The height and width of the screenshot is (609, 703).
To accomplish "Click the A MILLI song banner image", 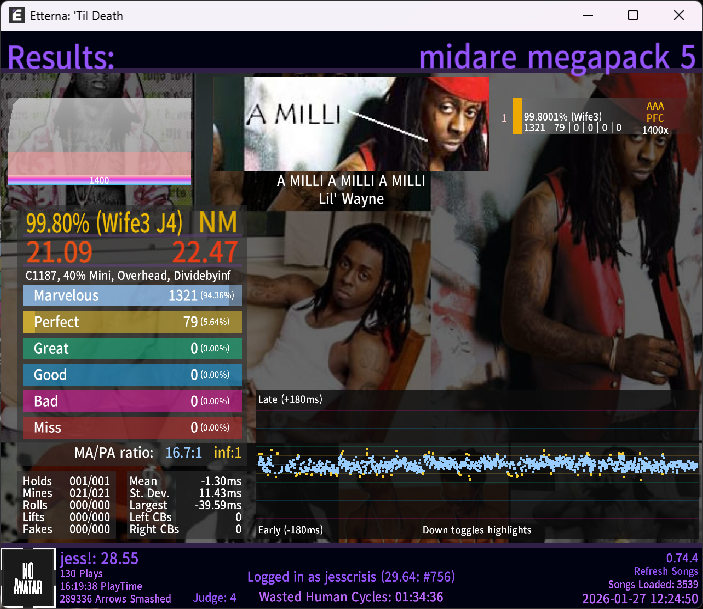I will (366, 124).
